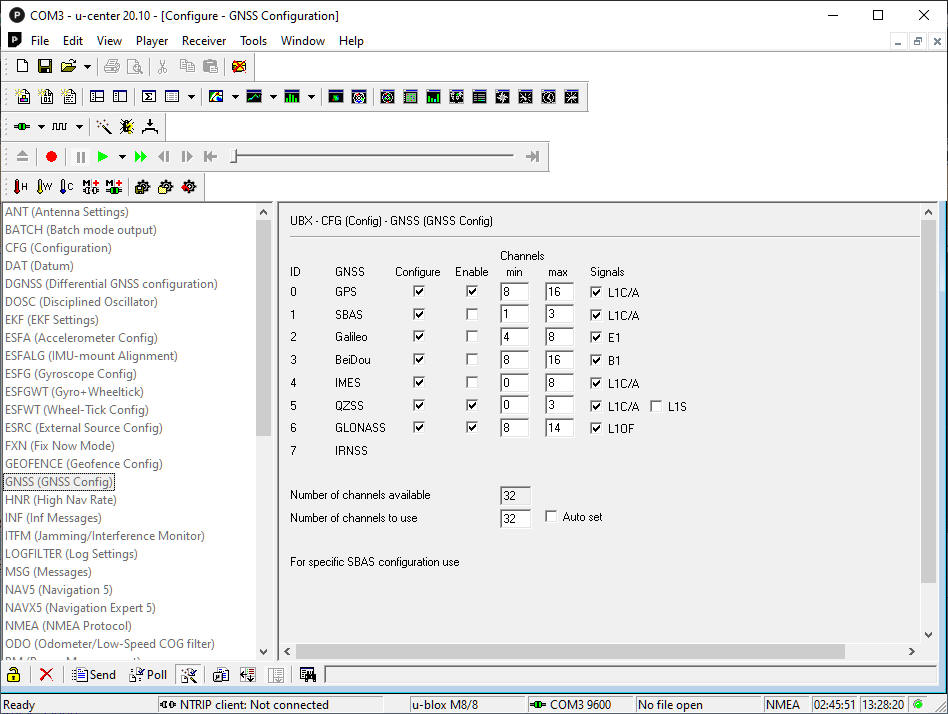
Task: Open the chart view dropdown arrow
Action: [x=273, y=97]
